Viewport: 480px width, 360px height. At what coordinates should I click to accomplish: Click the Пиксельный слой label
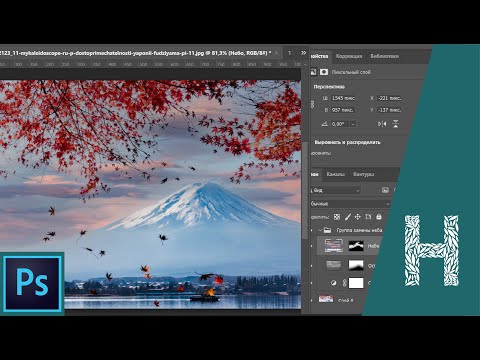tap(351, 72)
